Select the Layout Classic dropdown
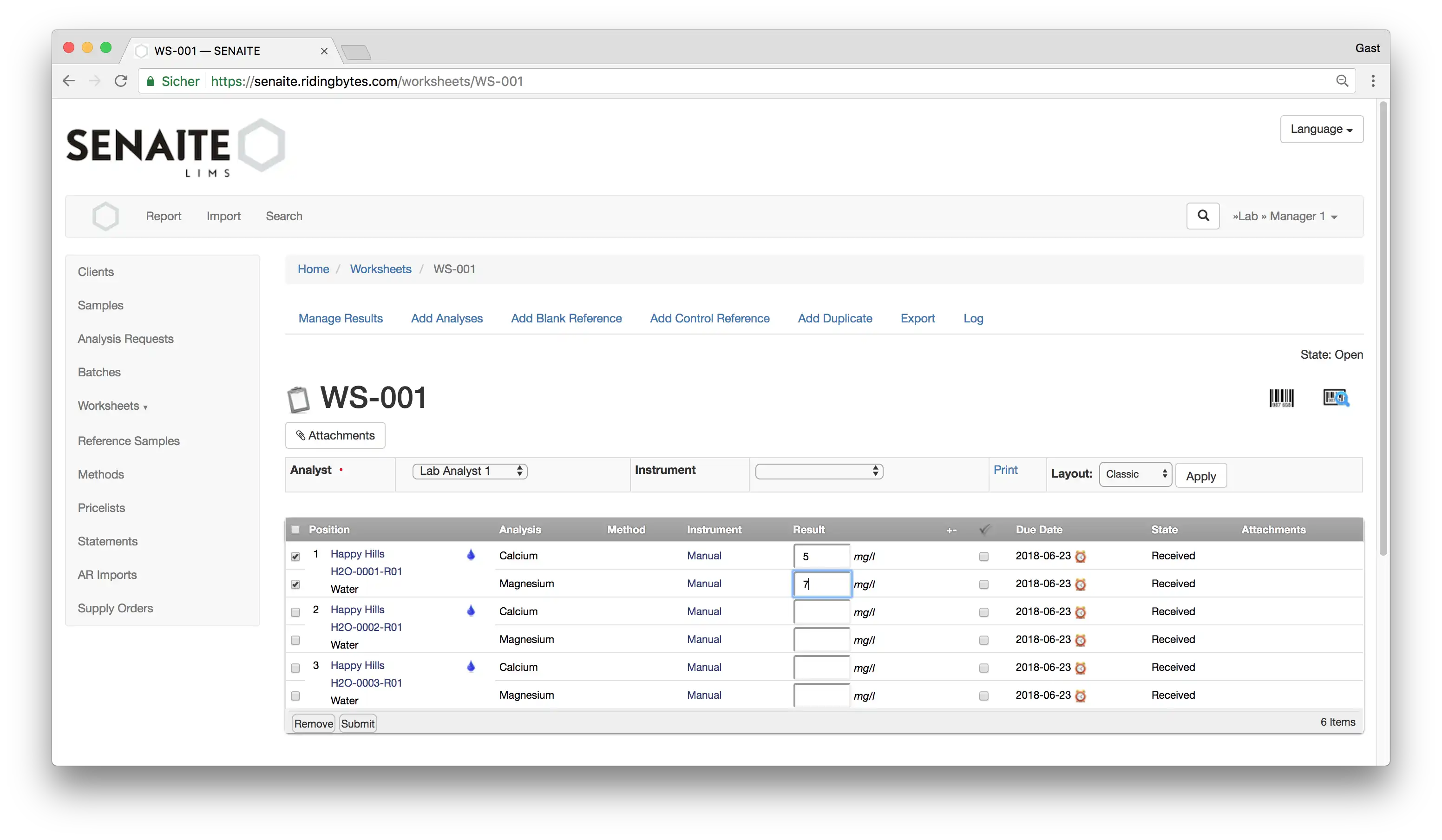The height and width of the screenshot is (840, 1442). point(1134,473)
